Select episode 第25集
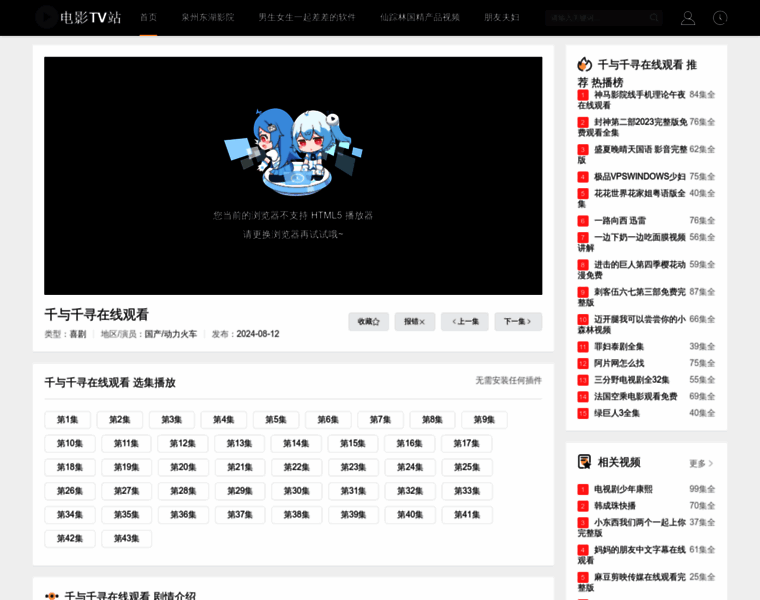The image size is (760, 600). tap(467, 467)
